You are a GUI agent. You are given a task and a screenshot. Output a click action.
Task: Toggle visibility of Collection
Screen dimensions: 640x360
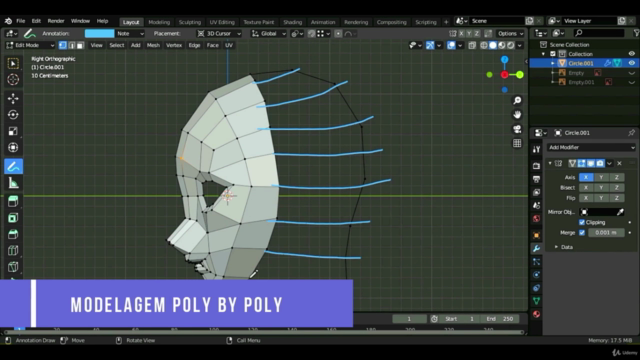(x=631, y=54)
